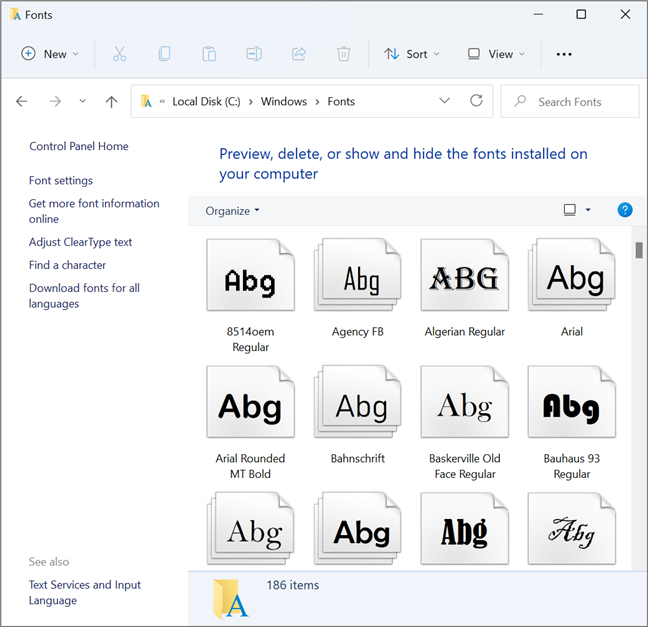
Task: Open Get more font information online
Action: click(x=94, y=211)
